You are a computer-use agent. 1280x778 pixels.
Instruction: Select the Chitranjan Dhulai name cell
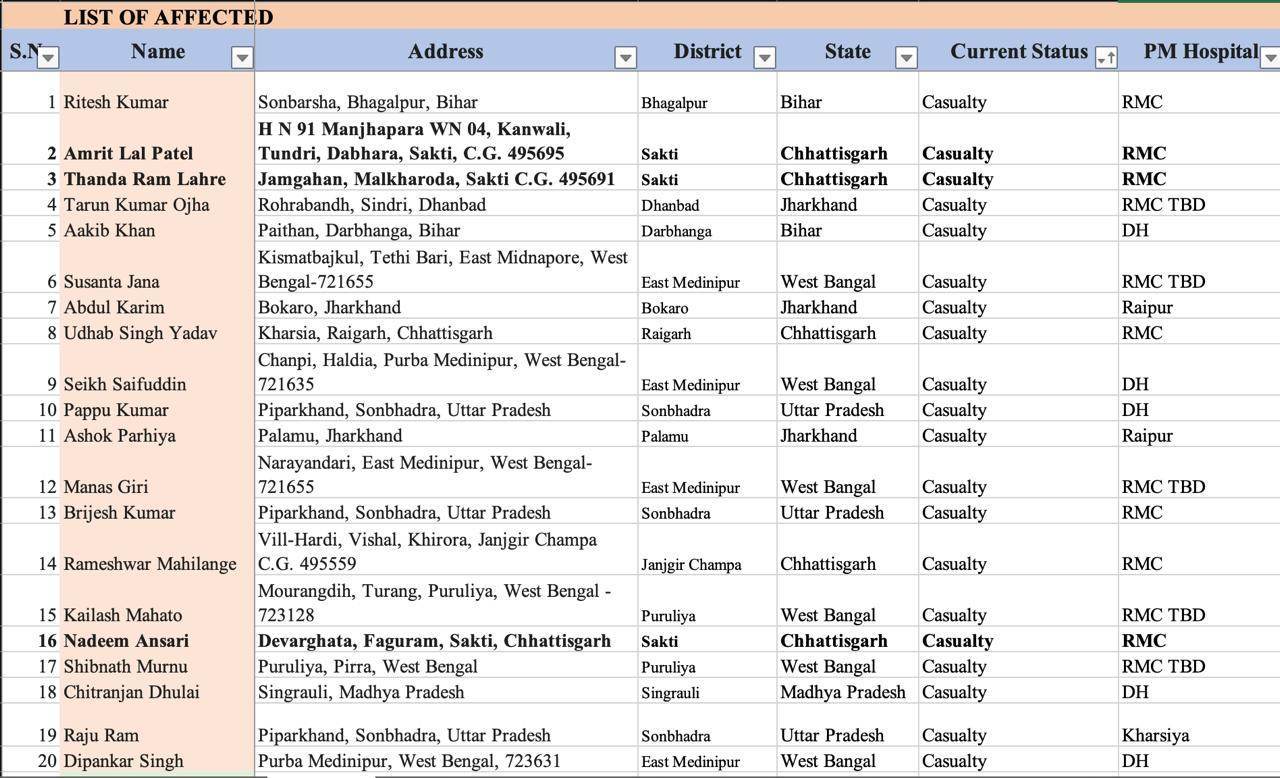pyautogui.click(x=131, y=692)
